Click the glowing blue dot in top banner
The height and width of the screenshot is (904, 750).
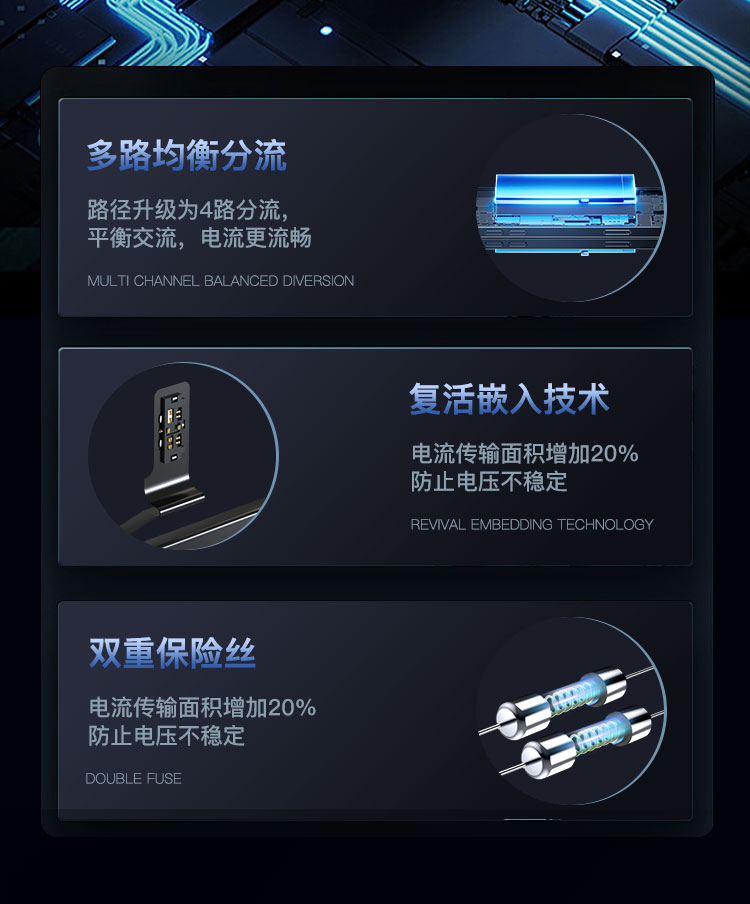[x=326, y=31]
